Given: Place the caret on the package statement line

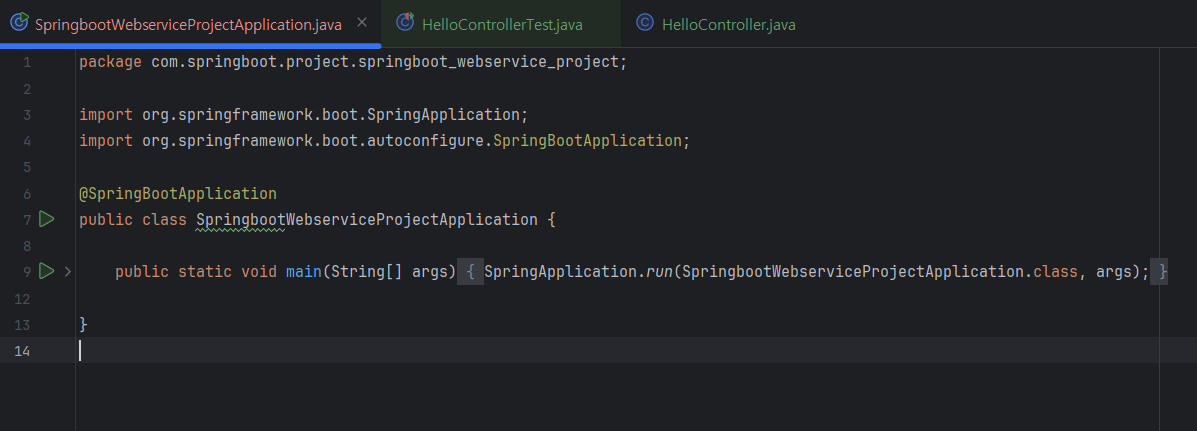Looking at the screenshot, I should (353, 63).
